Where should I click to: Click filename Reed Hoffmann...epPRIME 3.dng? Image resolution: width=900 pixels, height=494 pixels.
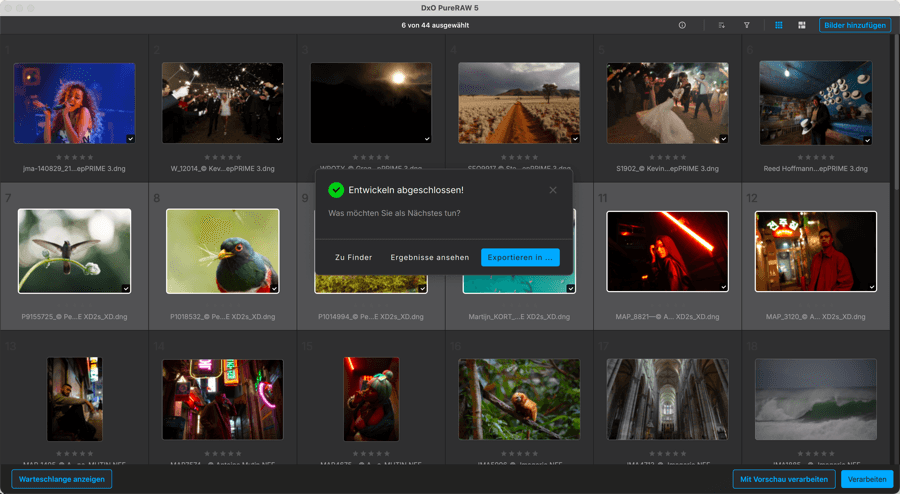click(816, 169)
